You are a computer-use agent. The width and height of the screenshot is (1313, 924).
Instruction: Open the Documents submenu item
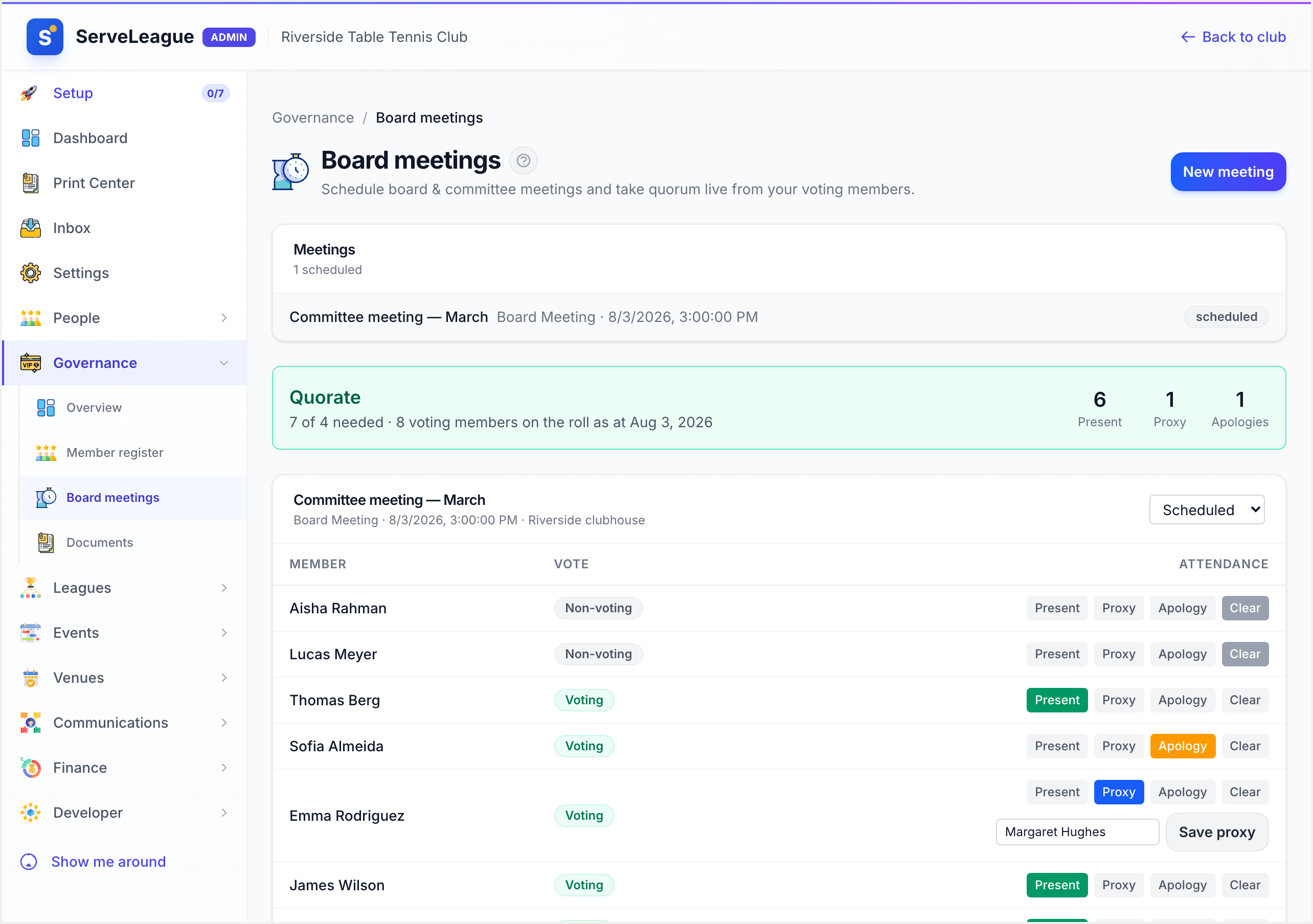[x=132, y=543]
